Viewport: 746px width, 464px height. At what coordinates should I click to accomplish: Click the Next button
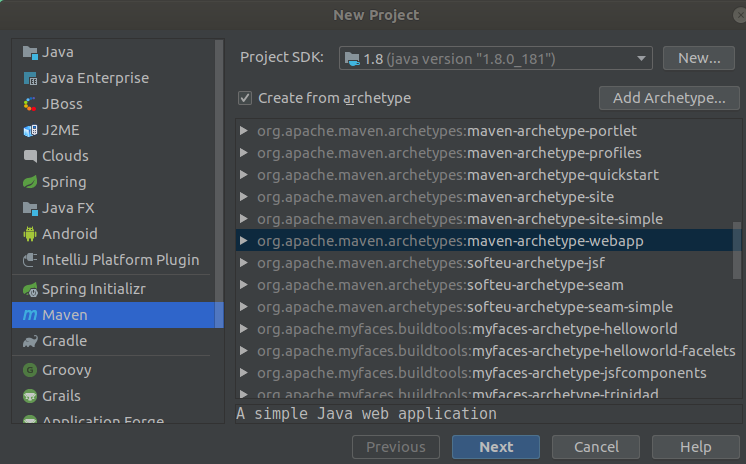coord(496,447)
